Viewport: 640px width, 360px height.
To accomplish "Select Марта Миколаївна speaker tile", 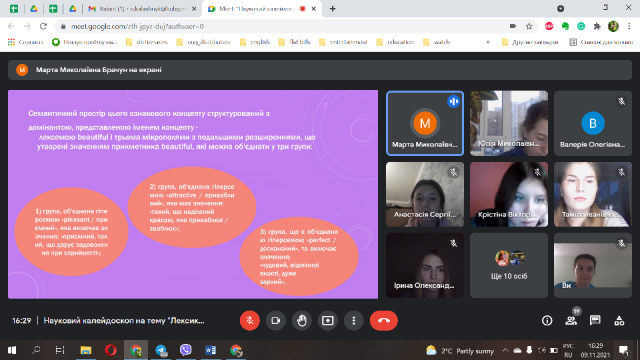I will pyautogui.click(x=425, y=123).
